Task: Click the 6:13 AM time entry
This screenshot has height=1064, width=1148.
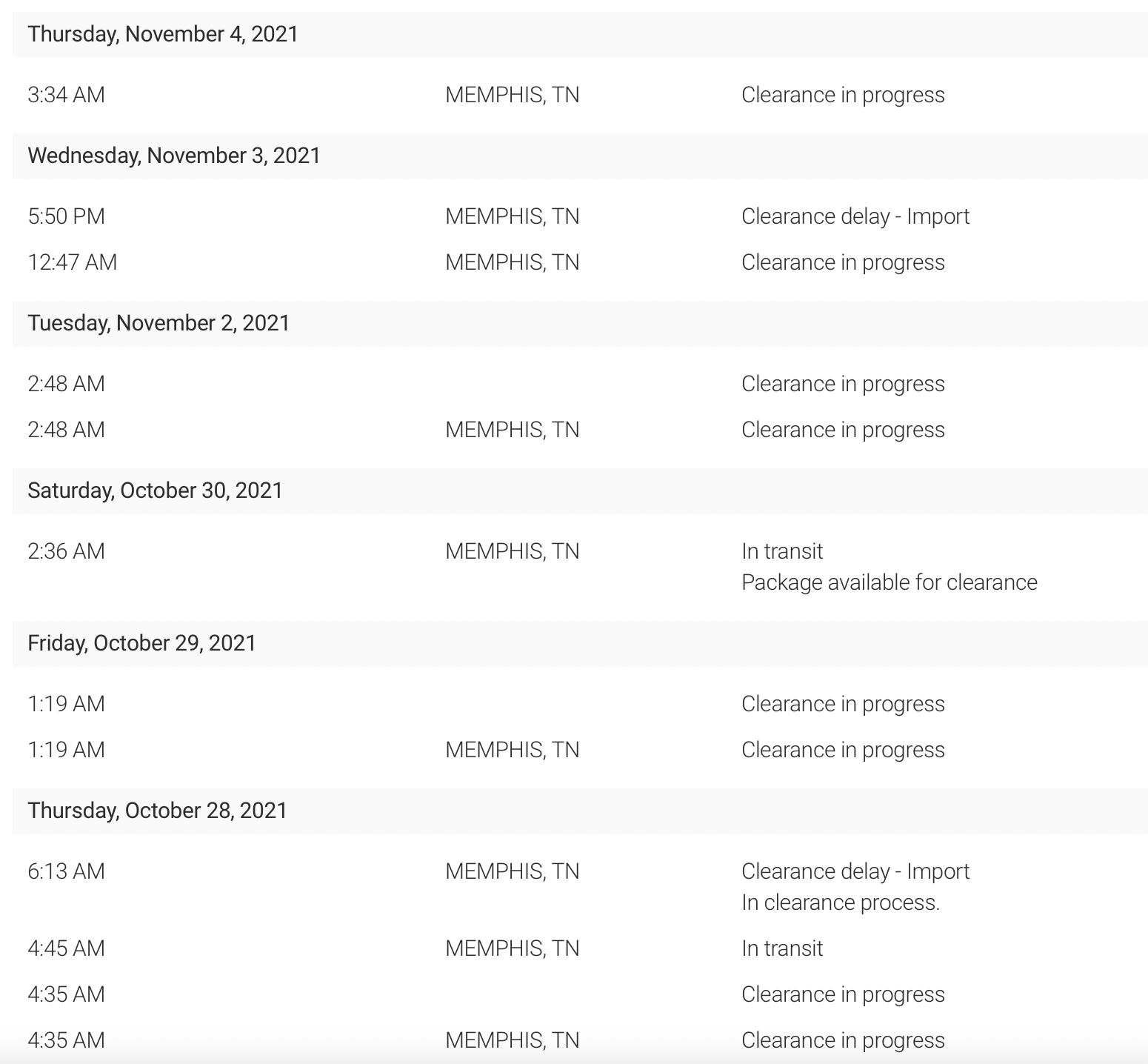Action: (67, 871)
